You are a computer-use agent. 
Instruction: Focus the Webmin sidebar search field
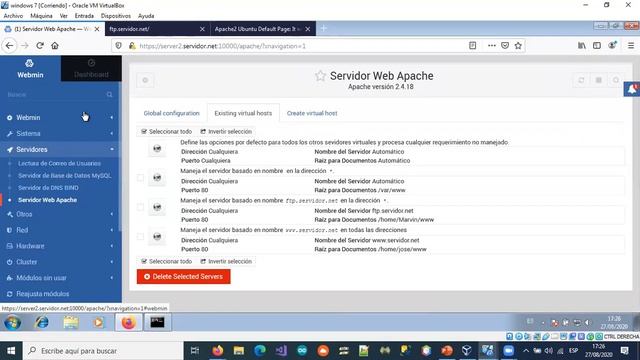click(x=56, y=94)
